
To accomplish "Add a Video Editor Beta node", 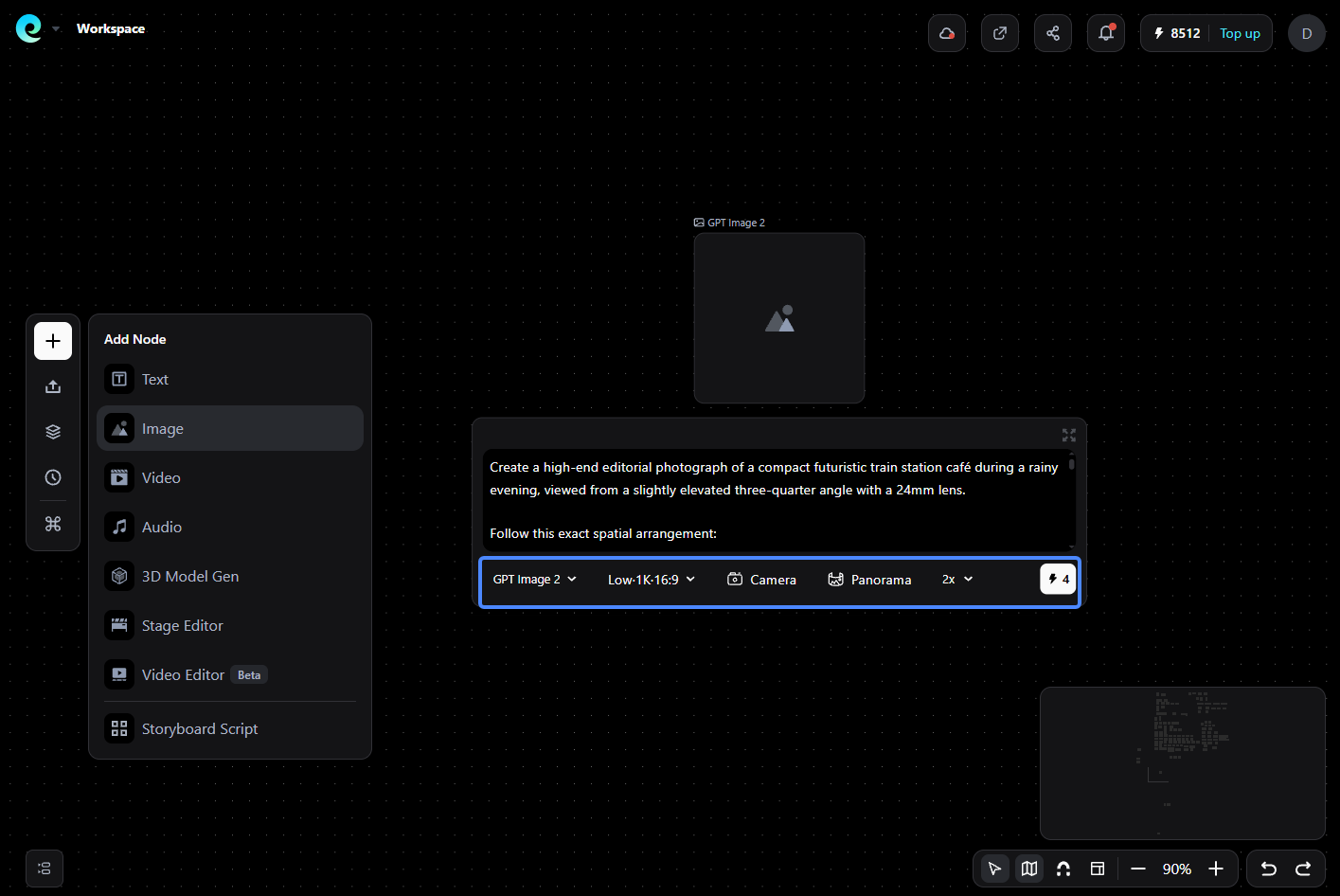I will (x=230, y=674).
